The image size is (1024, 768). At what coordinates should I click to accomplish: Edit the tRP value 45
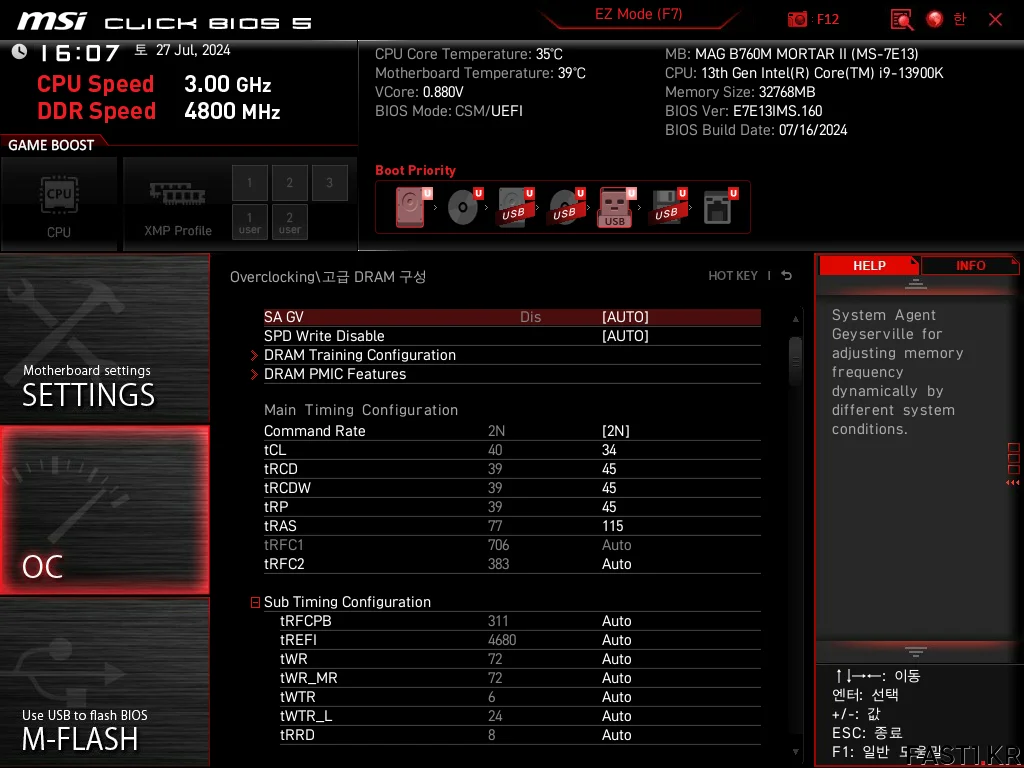pyautogui.click(x=609, y=507)
